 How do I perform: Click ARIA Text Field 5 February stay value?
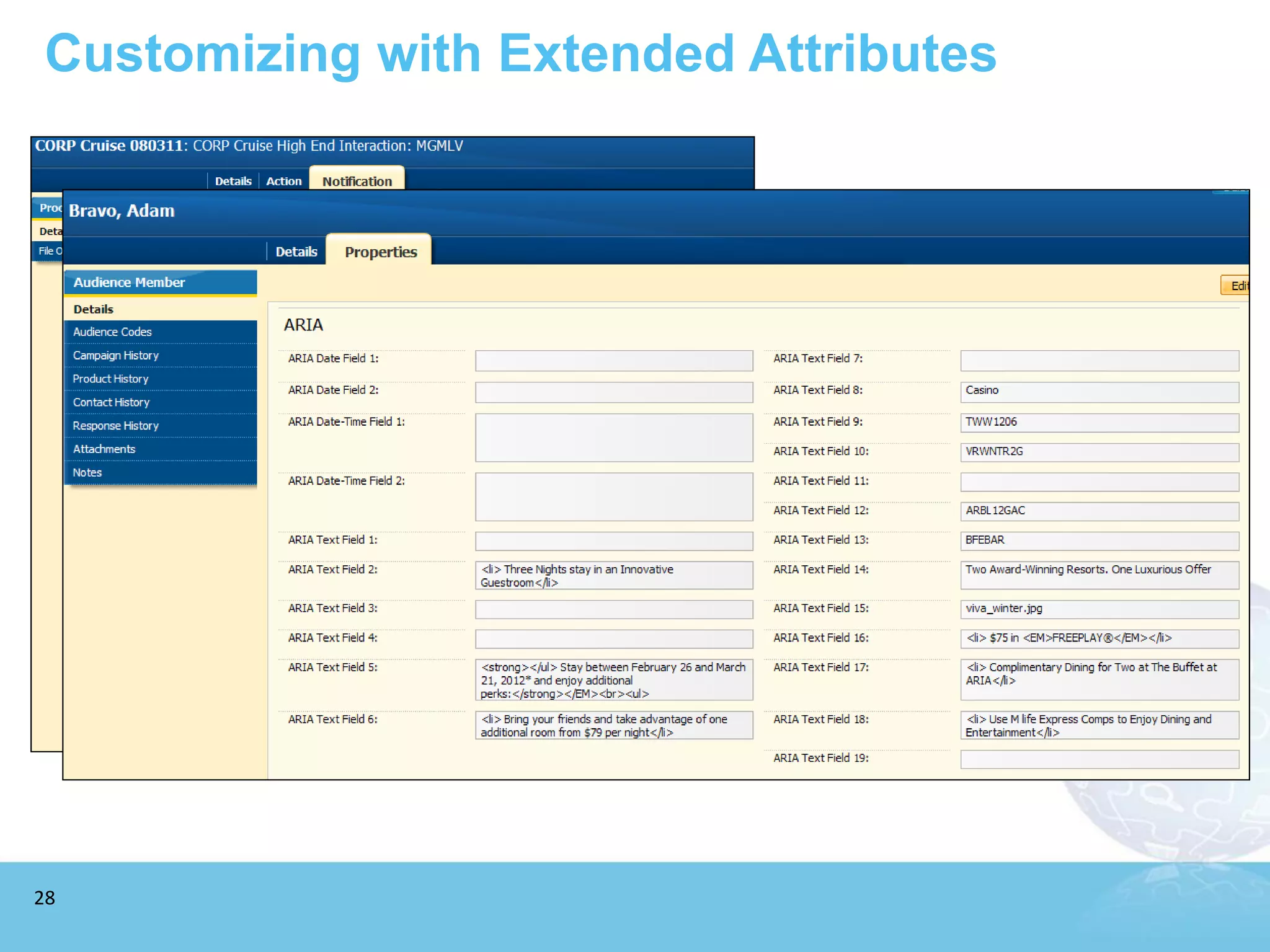(614, 680)
